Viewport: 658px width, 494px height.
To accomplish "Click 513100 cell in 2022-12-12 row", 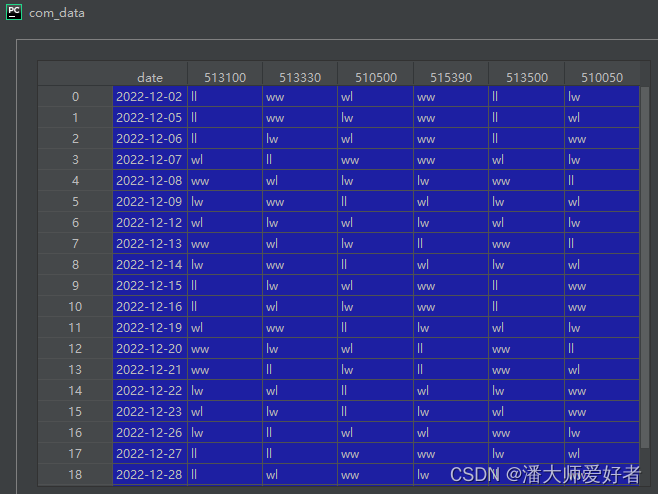I will point(225,222).
